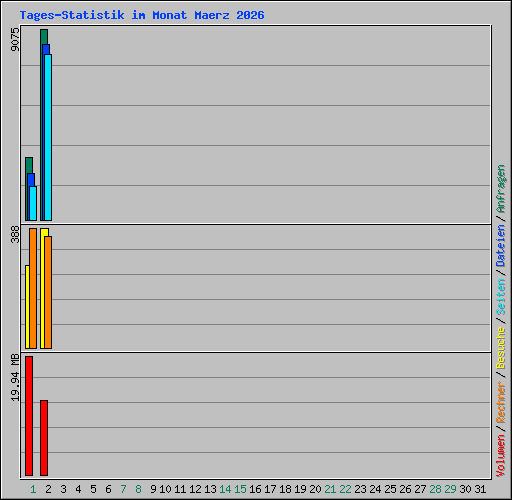The height and width of the screenshot is (500, 512).
Task: Click day '3' on the x-axis
Action: click(x=63, y=489)
